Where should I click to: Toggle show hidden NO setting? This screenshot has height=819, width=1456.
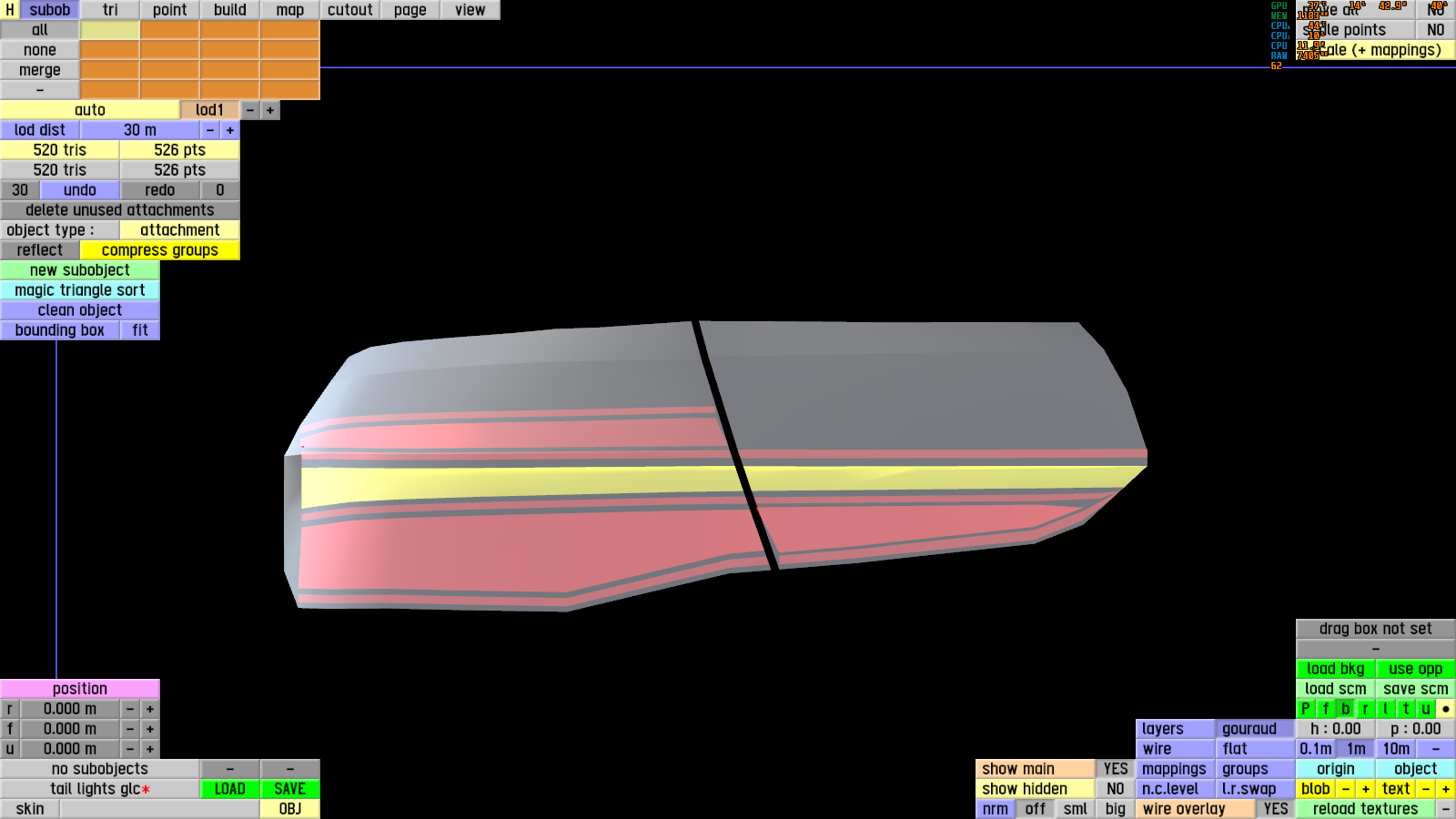[1116, 789]
